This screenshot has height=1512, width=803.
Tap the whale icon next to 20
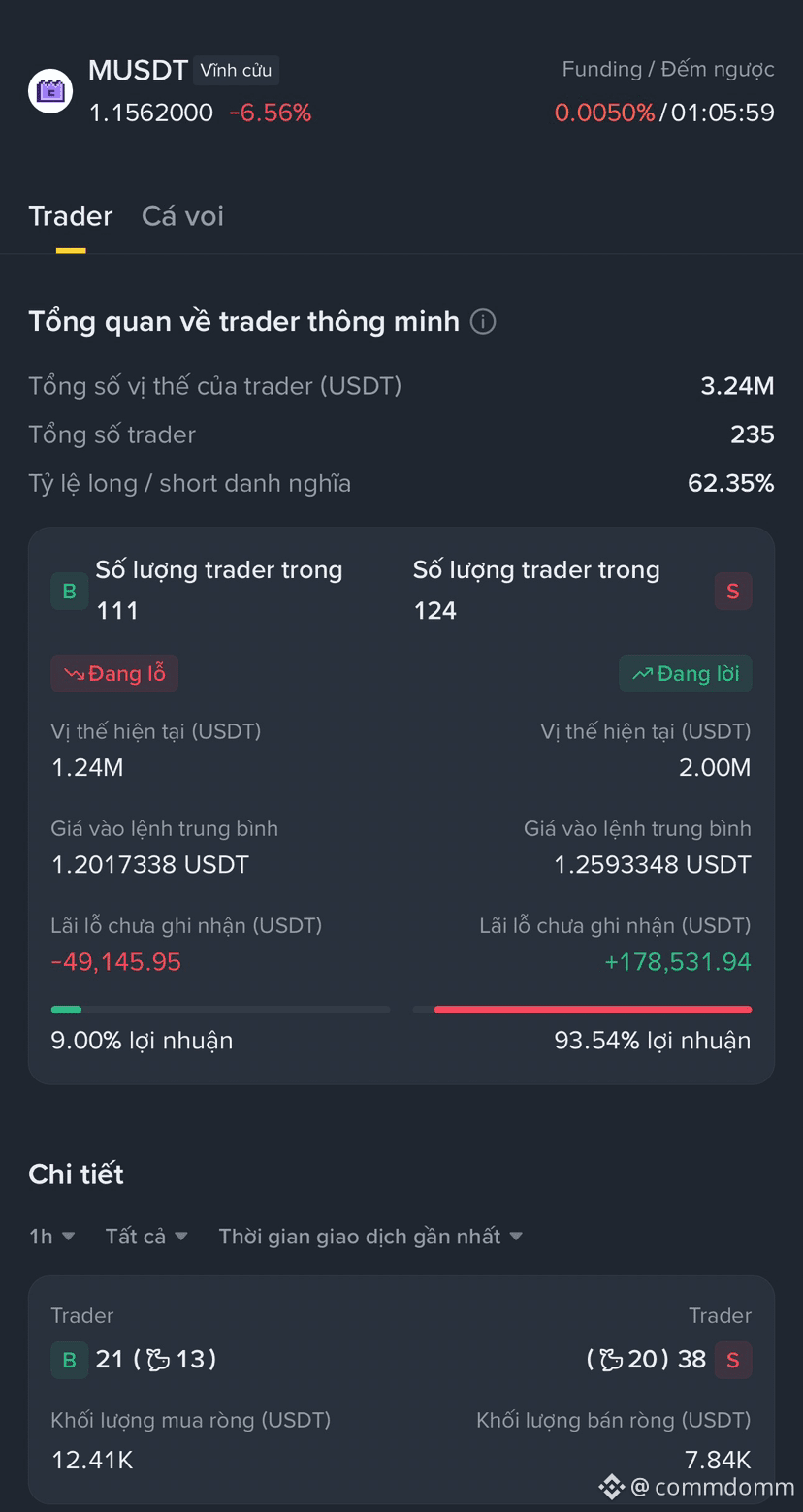pyautogui.click(x=611, y=1360)
